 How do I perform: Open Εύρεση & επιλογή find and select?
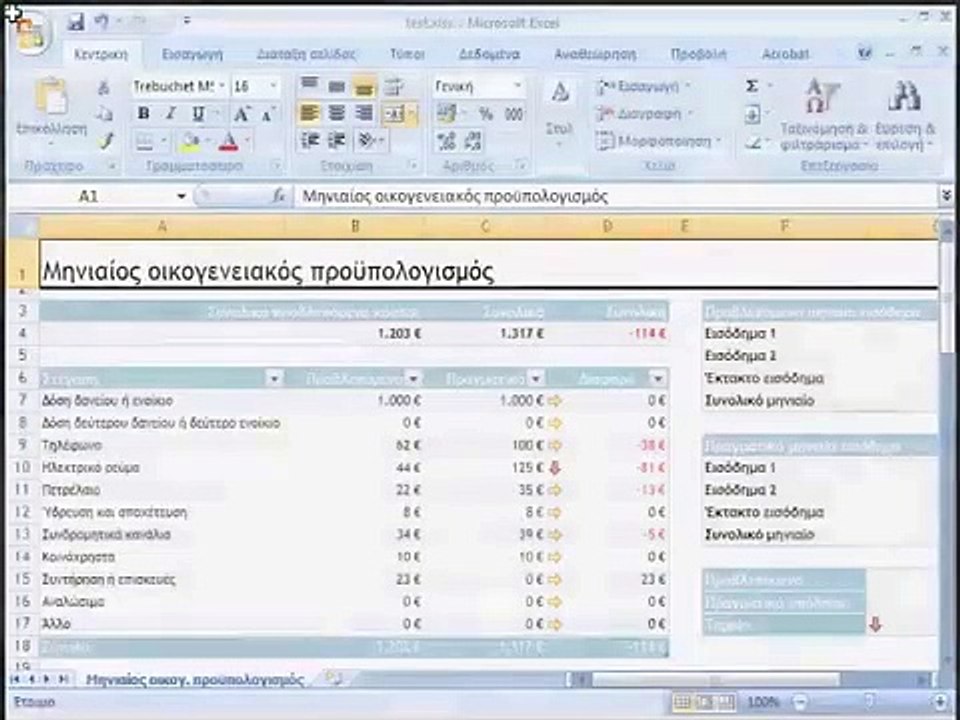click(x=906, y=114)
